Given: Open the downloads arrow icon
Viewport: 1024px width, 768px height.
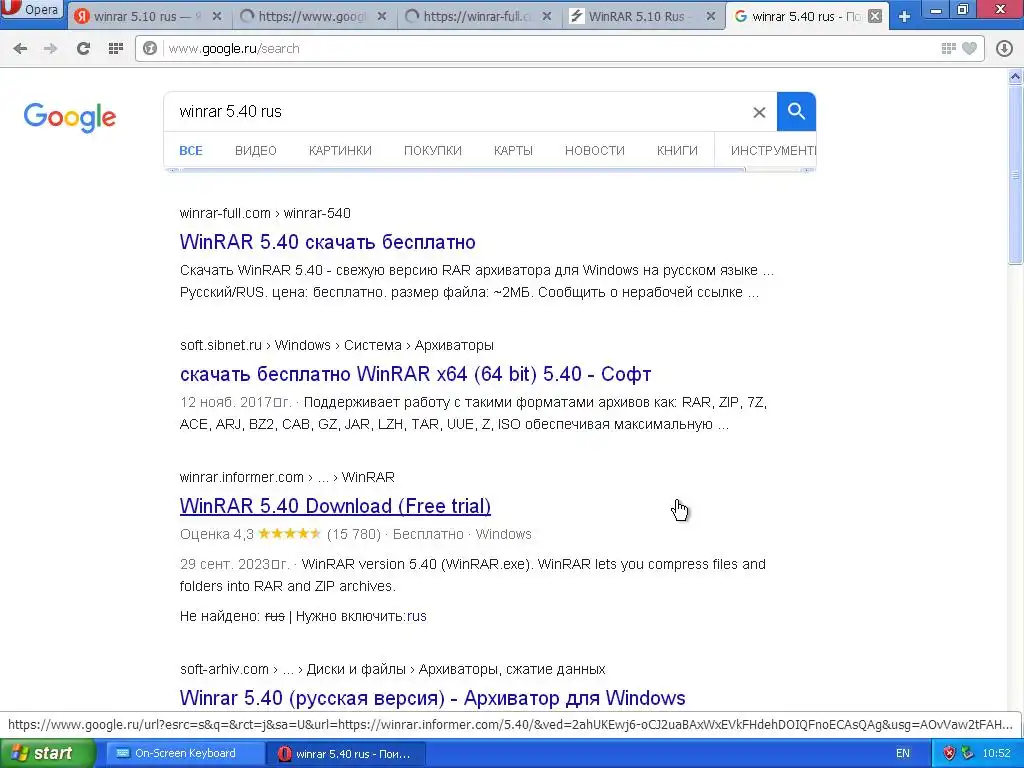Looking at the screenshot, I should pyautogui.click(x=1004, y=48).
